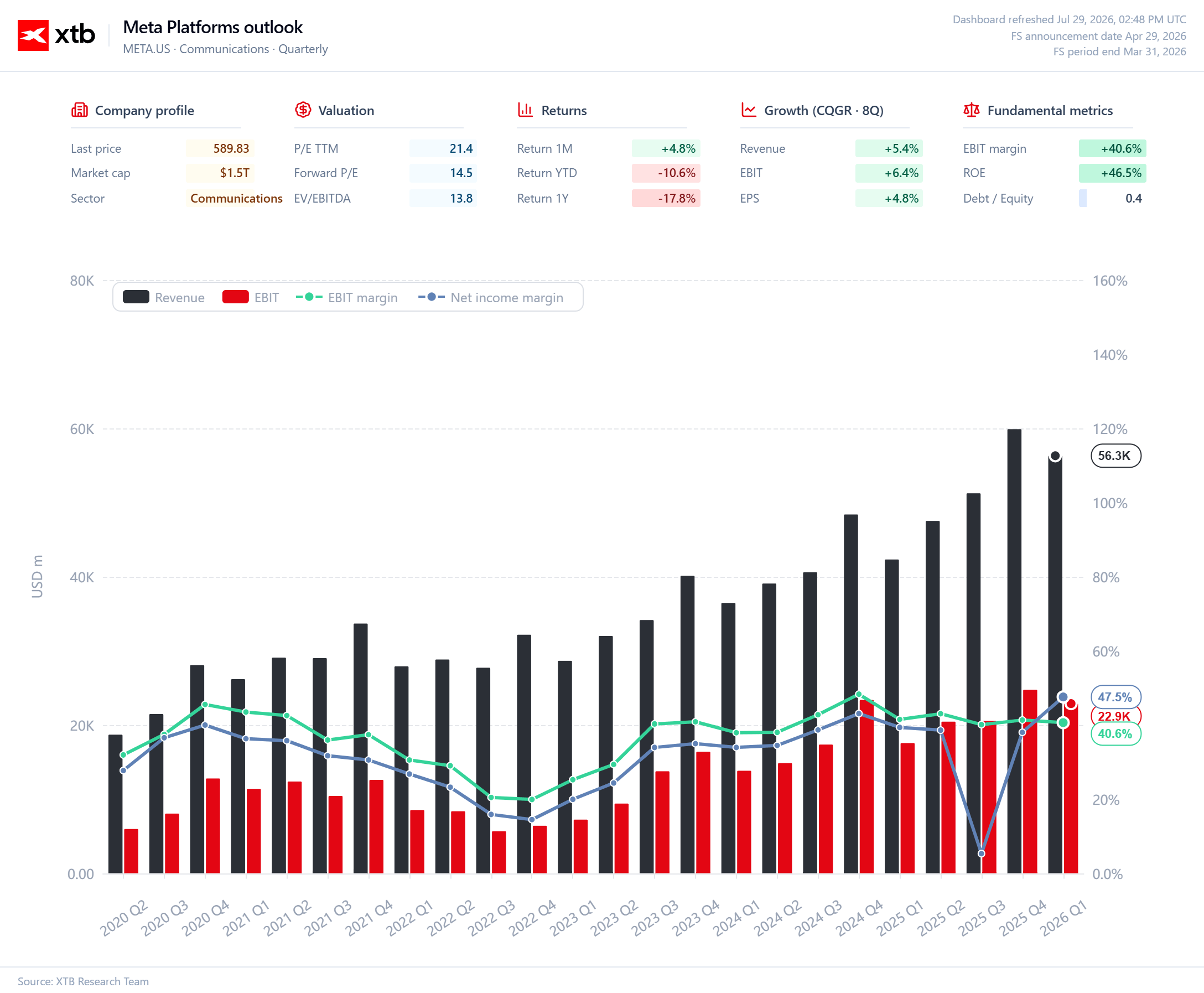Click the Debt / Equity value bar

pos(1083,198)
